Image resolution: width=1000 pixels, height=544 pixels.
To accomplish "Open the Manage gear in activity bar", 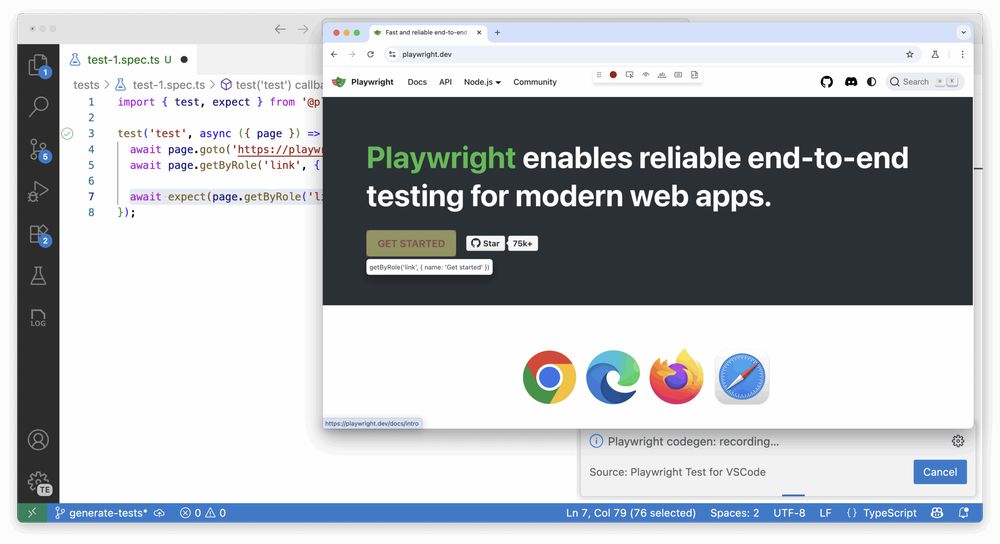I will pyautogui.click(x=38, y=482).
